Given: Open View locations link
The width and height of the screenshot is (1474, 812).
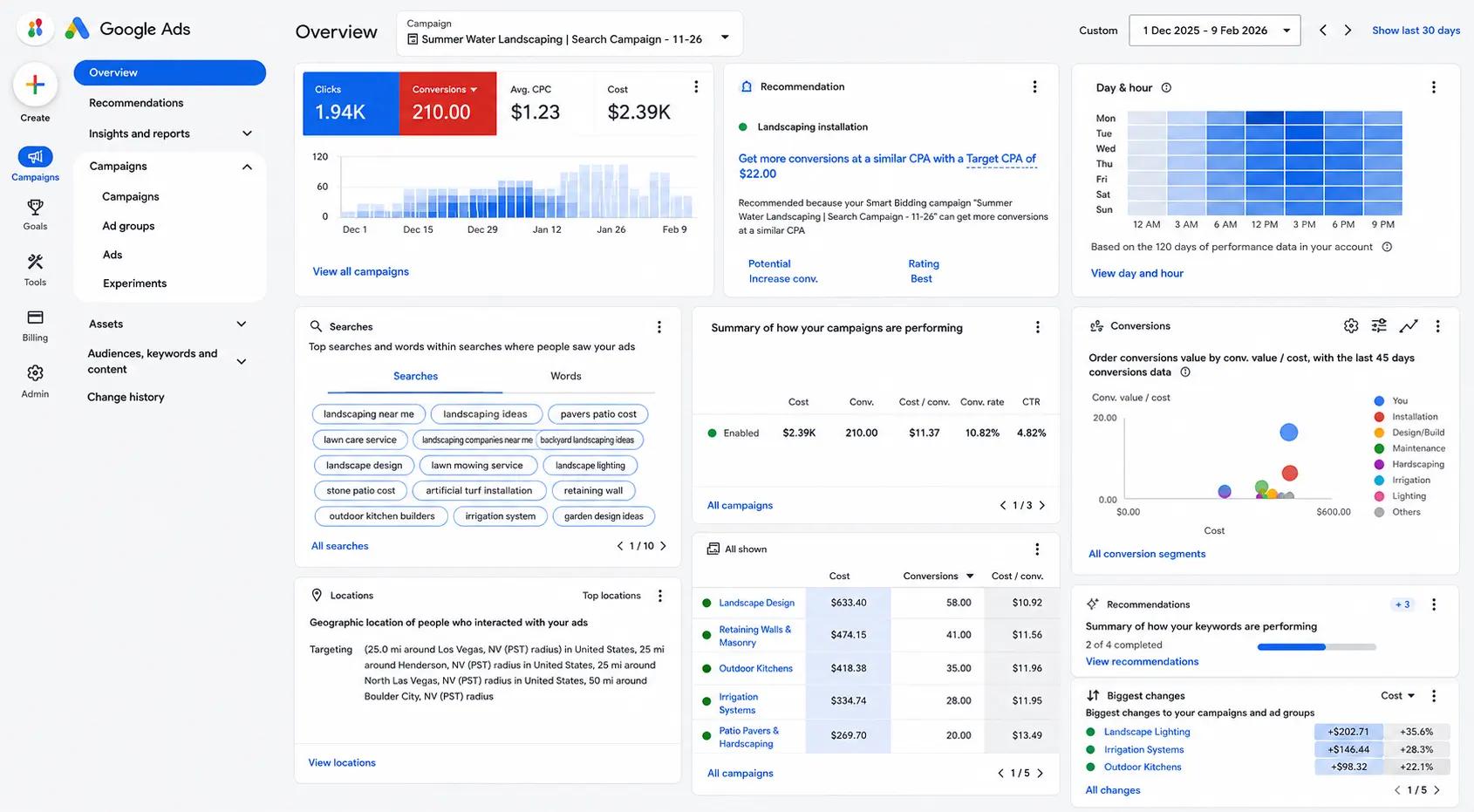Looking at the screenshot, I should pyautogui.click(x=342, y=763).
